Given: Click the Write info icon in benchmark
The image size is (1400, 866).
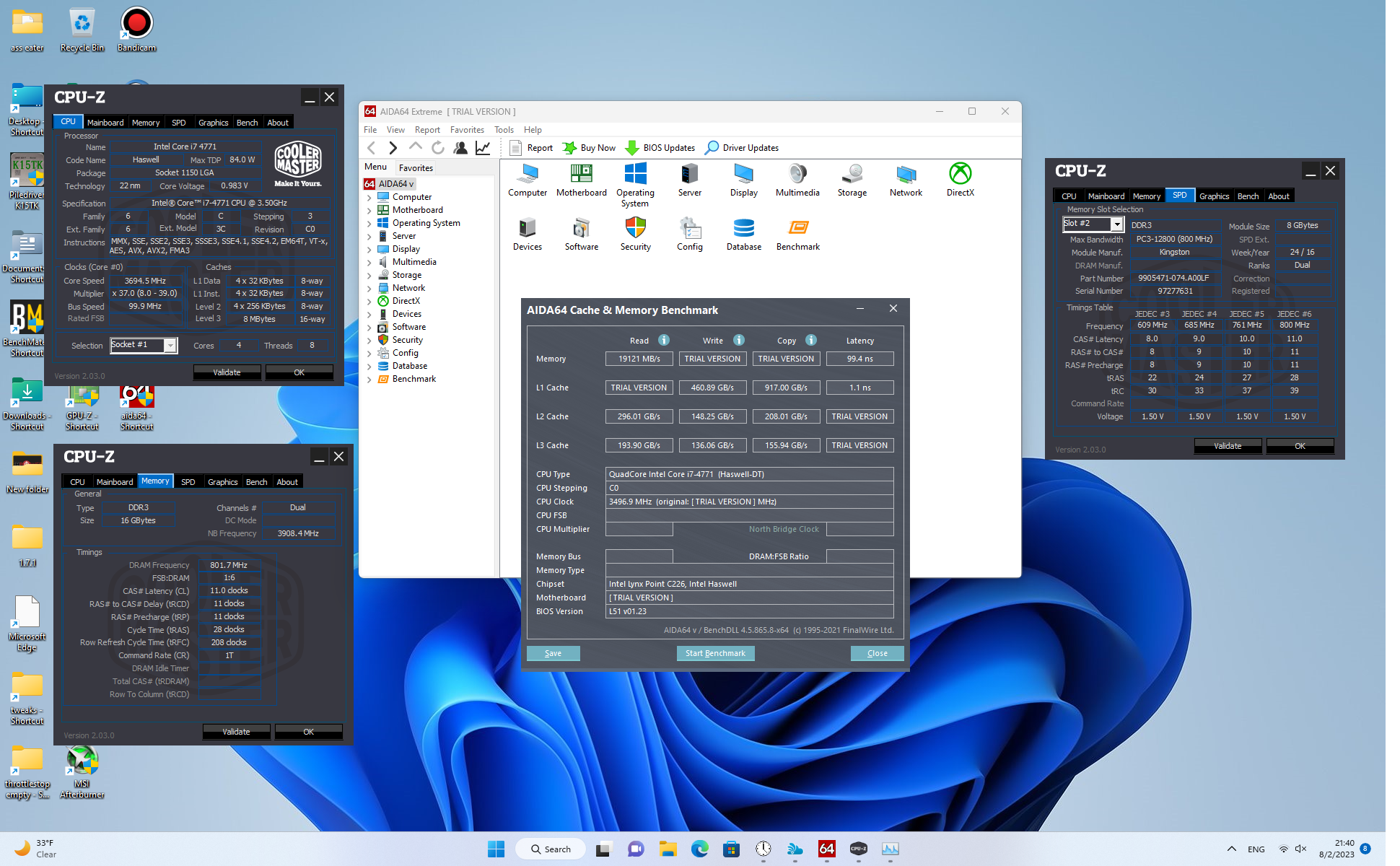Looking at the screenshot, I should click(x=739, y=340).
